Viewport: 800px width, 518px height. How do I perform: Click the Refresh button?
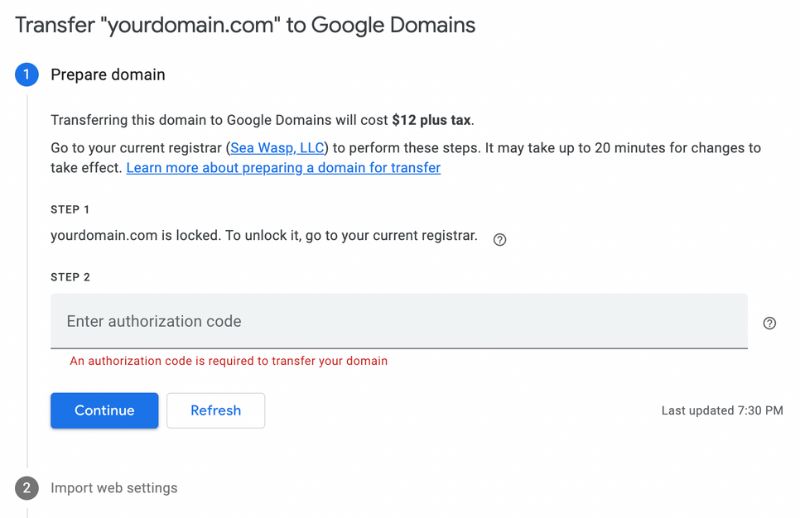coord(215,410)
